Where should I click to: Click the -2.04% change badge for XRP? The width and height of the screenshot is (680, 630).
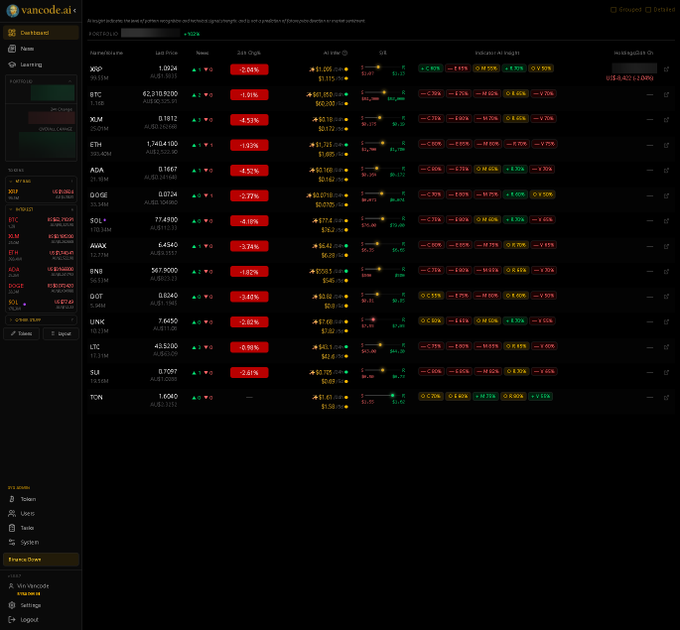[x=249, y=69]
